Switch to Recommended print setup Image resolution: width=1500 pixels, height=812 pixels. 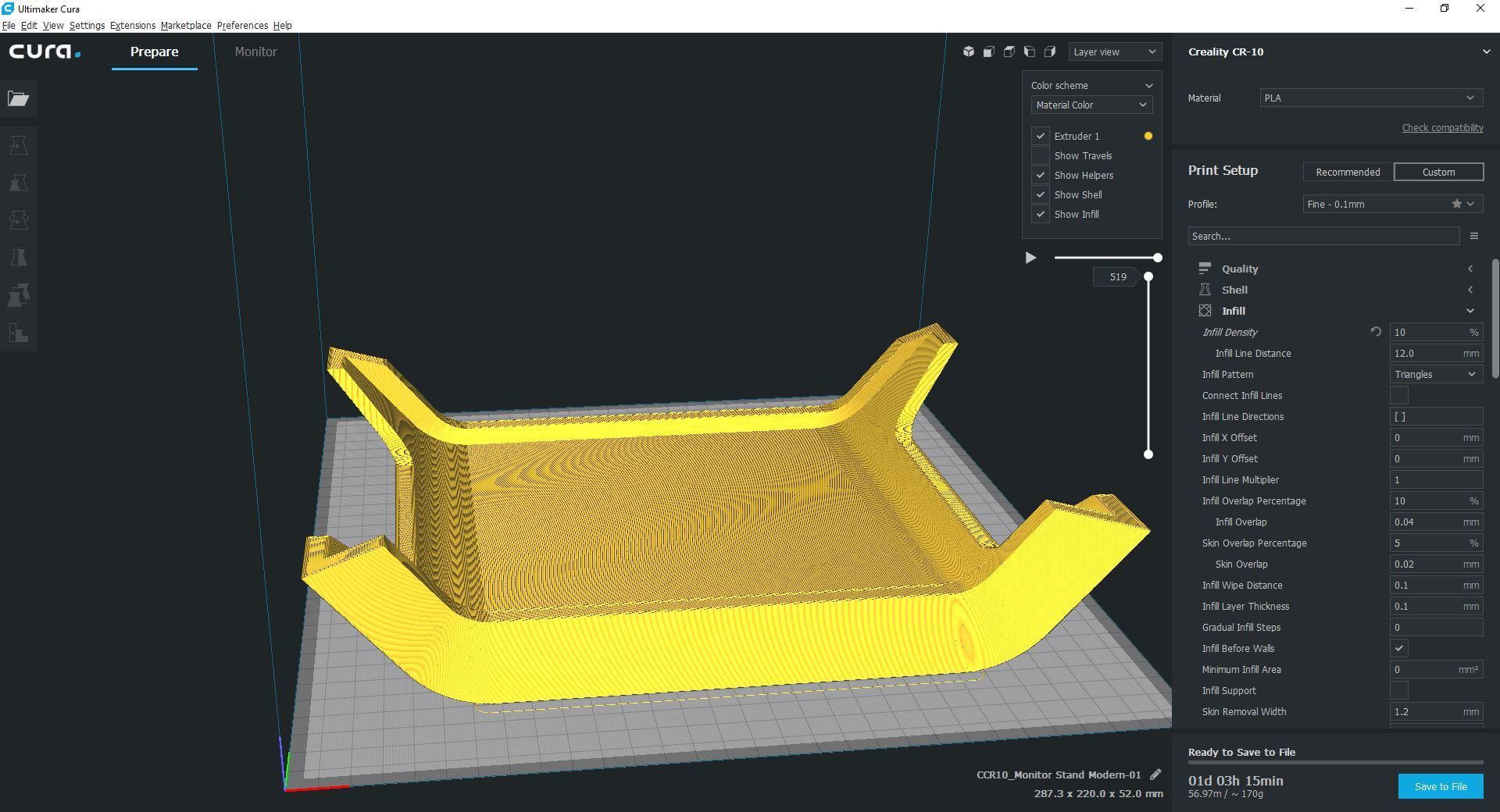click(1348, 172)
